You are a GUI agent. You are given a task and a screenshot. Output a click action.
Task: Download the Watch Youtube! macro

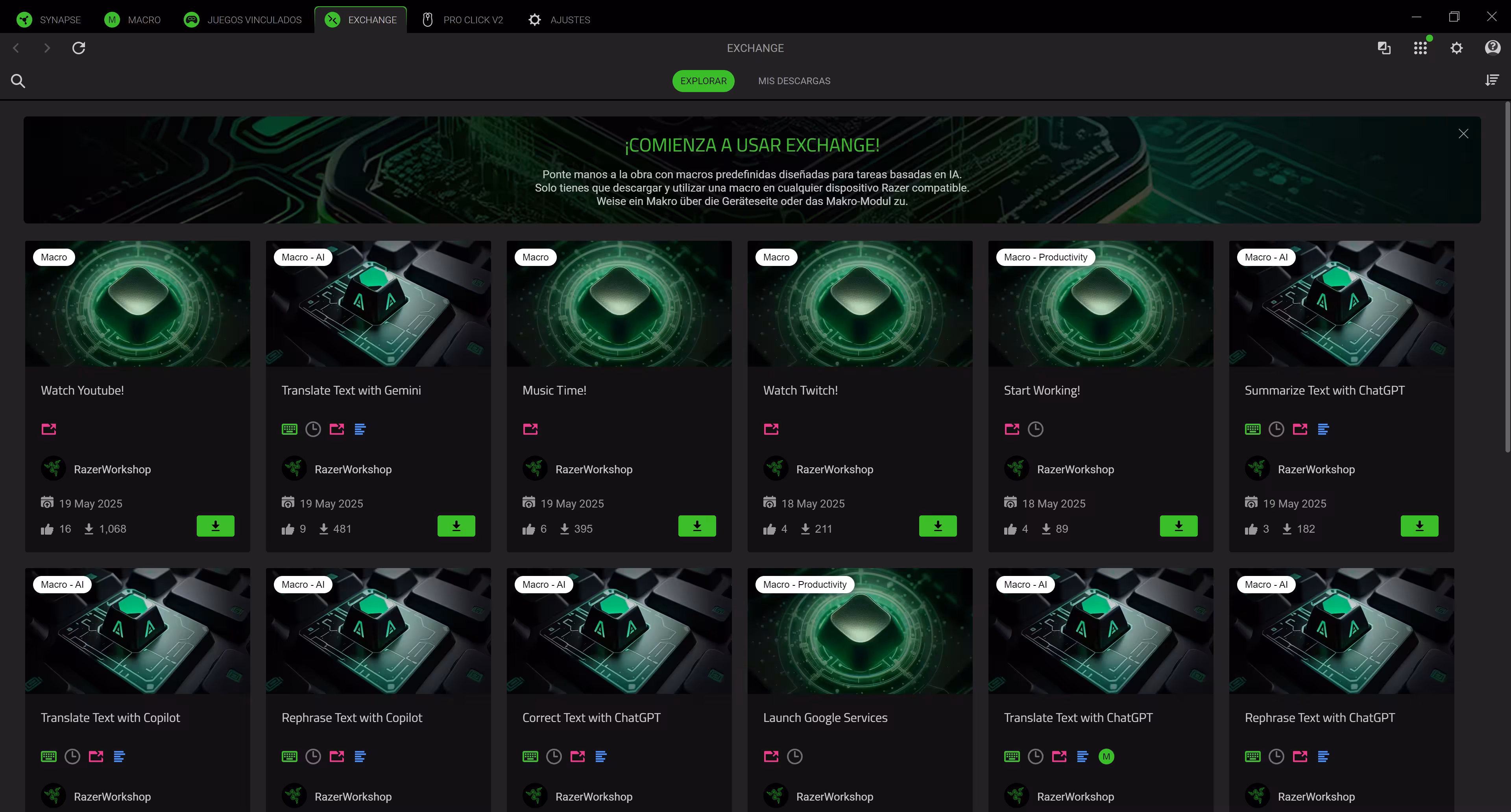pos(215,526)
